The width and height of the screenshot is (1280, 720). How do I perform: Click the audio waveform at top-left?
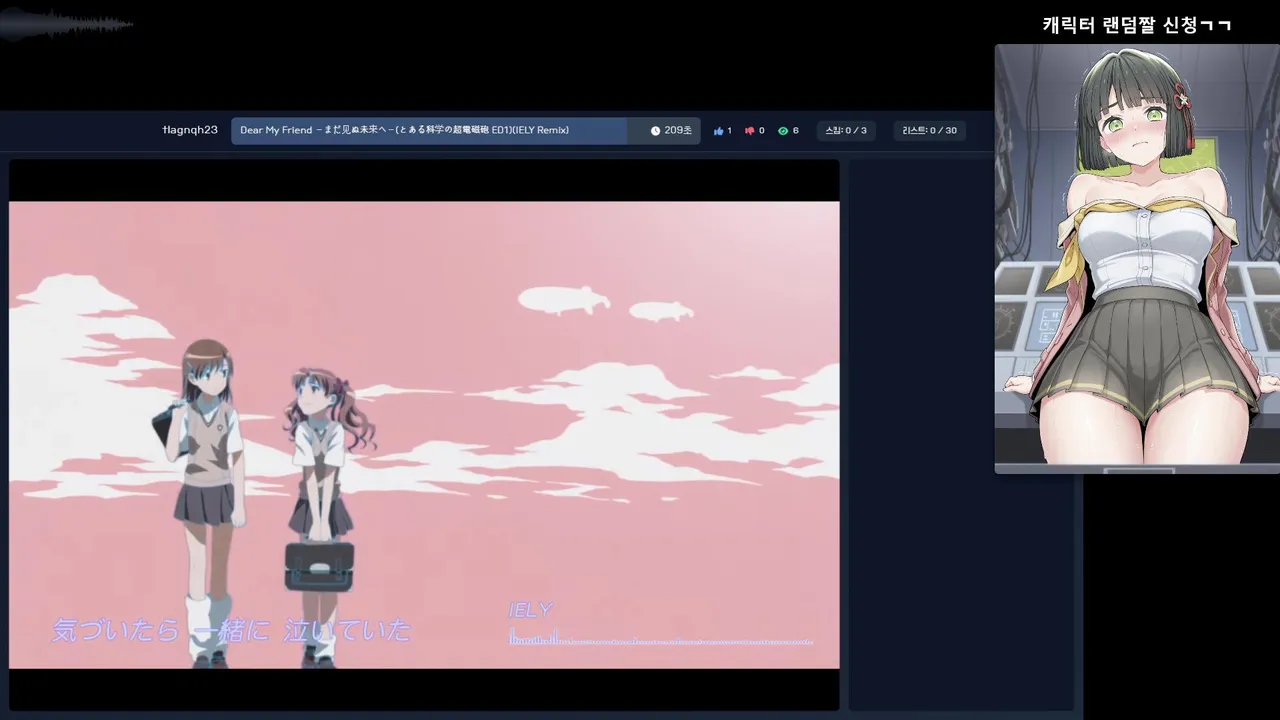click(x=66, y=24)
